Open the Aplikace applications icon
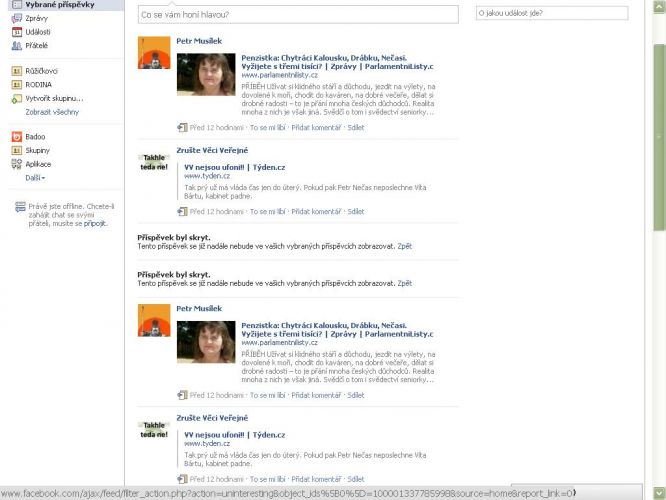The image size is (666, 500). tap(17, 164)
